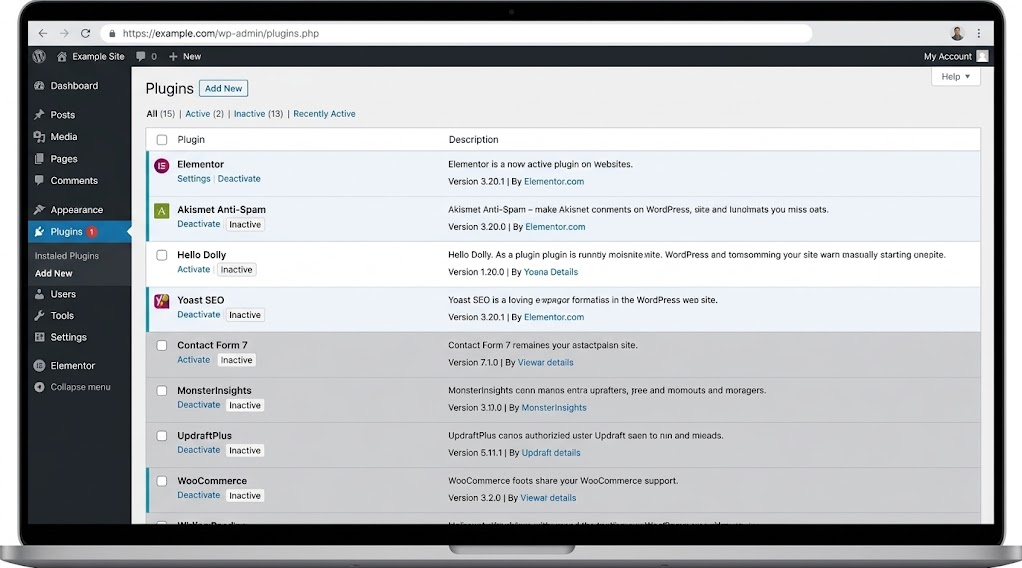Select the Installed Plugins submenu item
This screenshot has height=568, width=1022.
tap(66, 256)
